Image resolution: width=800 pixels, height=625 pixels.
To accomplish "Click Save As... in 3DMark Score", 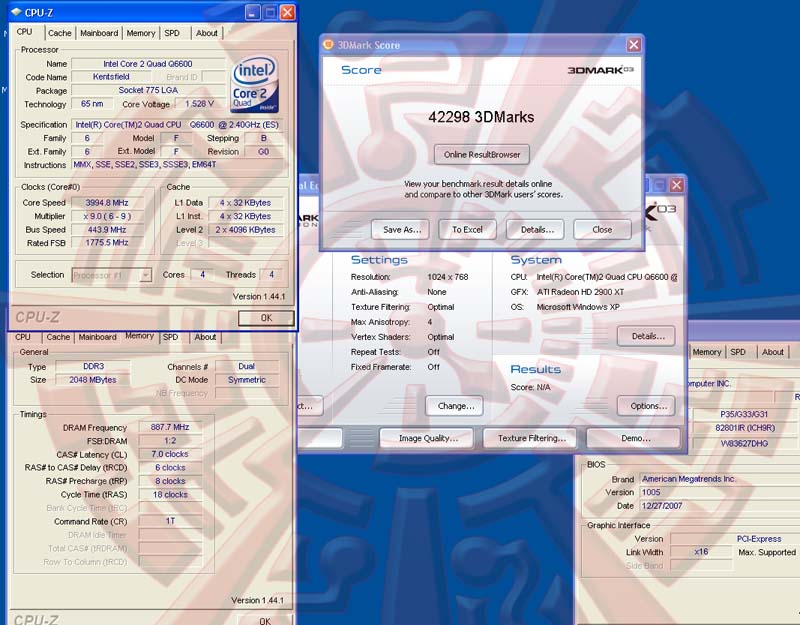I will point(402,230).
